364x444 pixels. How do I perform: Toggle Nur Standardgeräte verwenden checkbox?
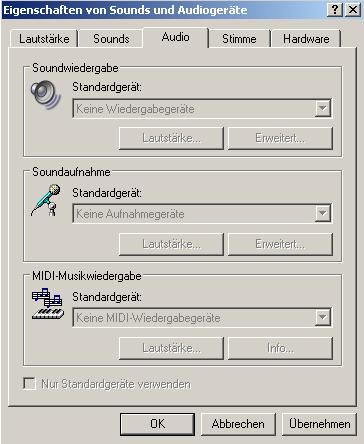tap(29, 383)
